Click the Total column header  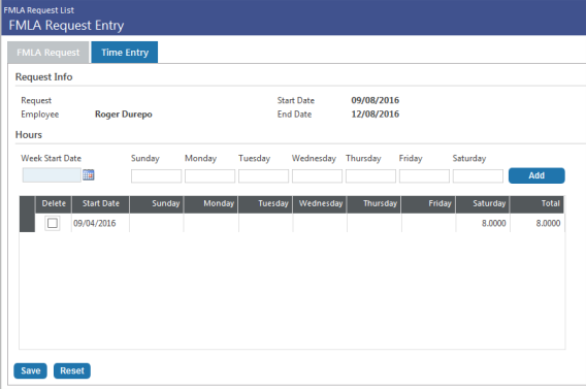[537, 204]
